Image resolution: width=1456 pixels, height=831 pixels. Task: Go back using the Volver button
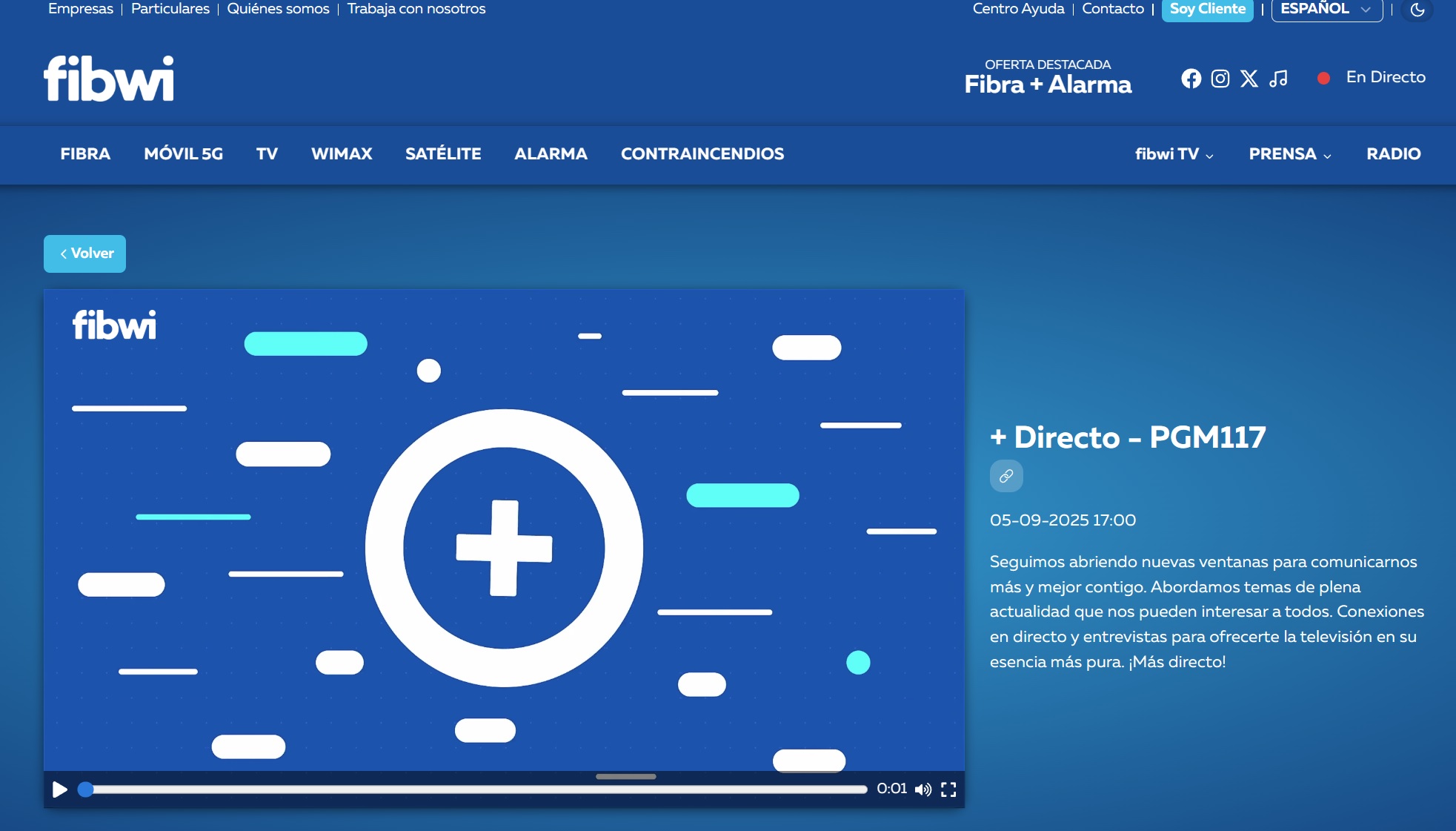pyautogui.click(x=84, y=254)
